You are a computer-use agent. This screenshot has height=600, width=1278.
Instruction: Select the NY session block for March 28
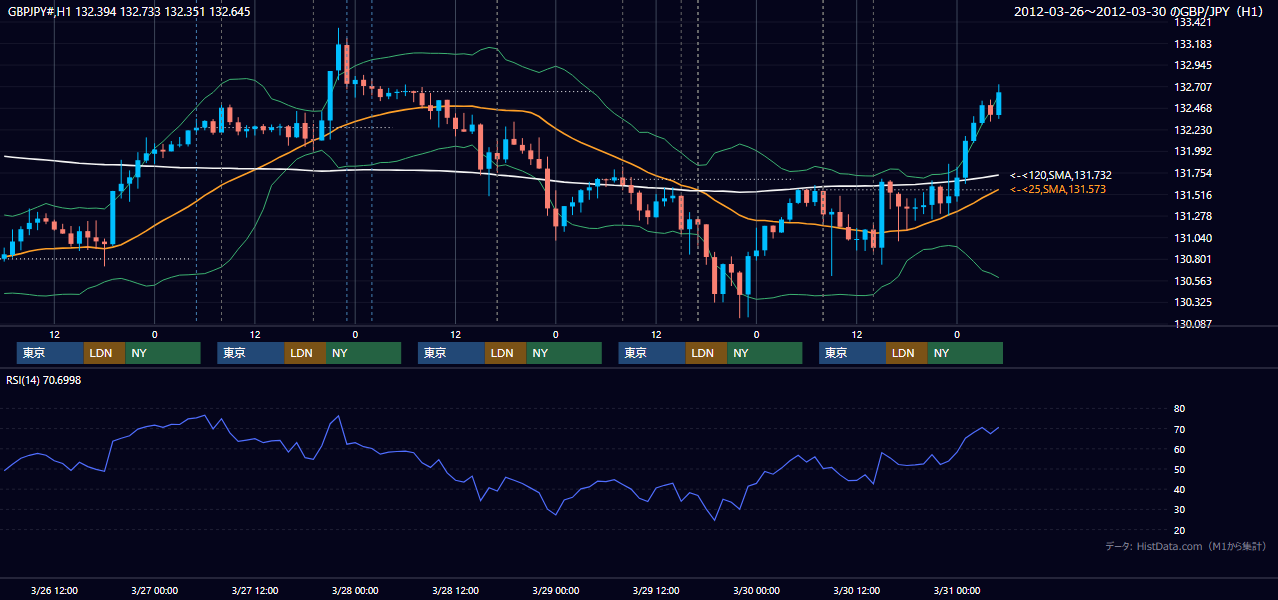click(564, 353)
